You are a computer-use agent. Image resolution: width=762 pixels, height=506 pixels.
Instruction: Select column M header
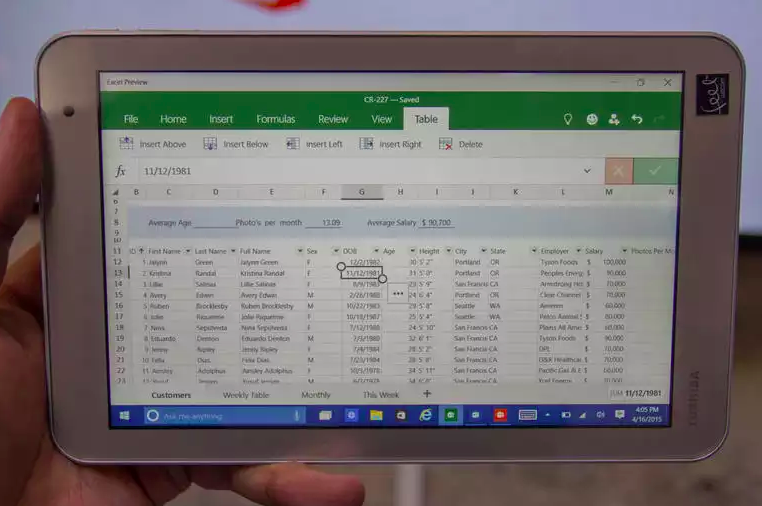pos(608,192)
